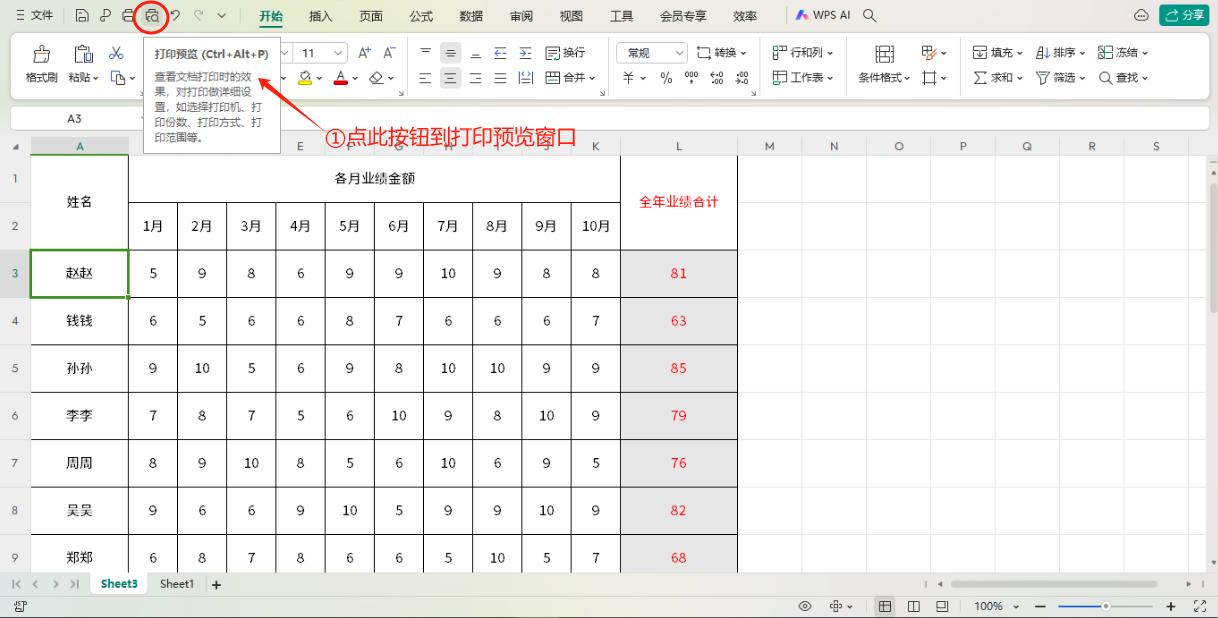
Task: Select the Format Painter (格式刷) tool
Action: click(x=41, y=65)
